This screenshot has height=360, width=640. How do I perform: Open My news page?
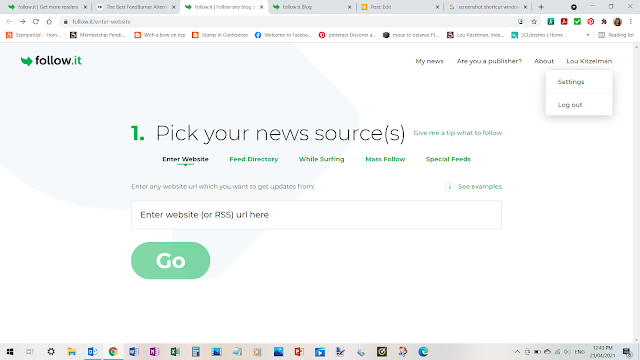(x=429, y=61)
